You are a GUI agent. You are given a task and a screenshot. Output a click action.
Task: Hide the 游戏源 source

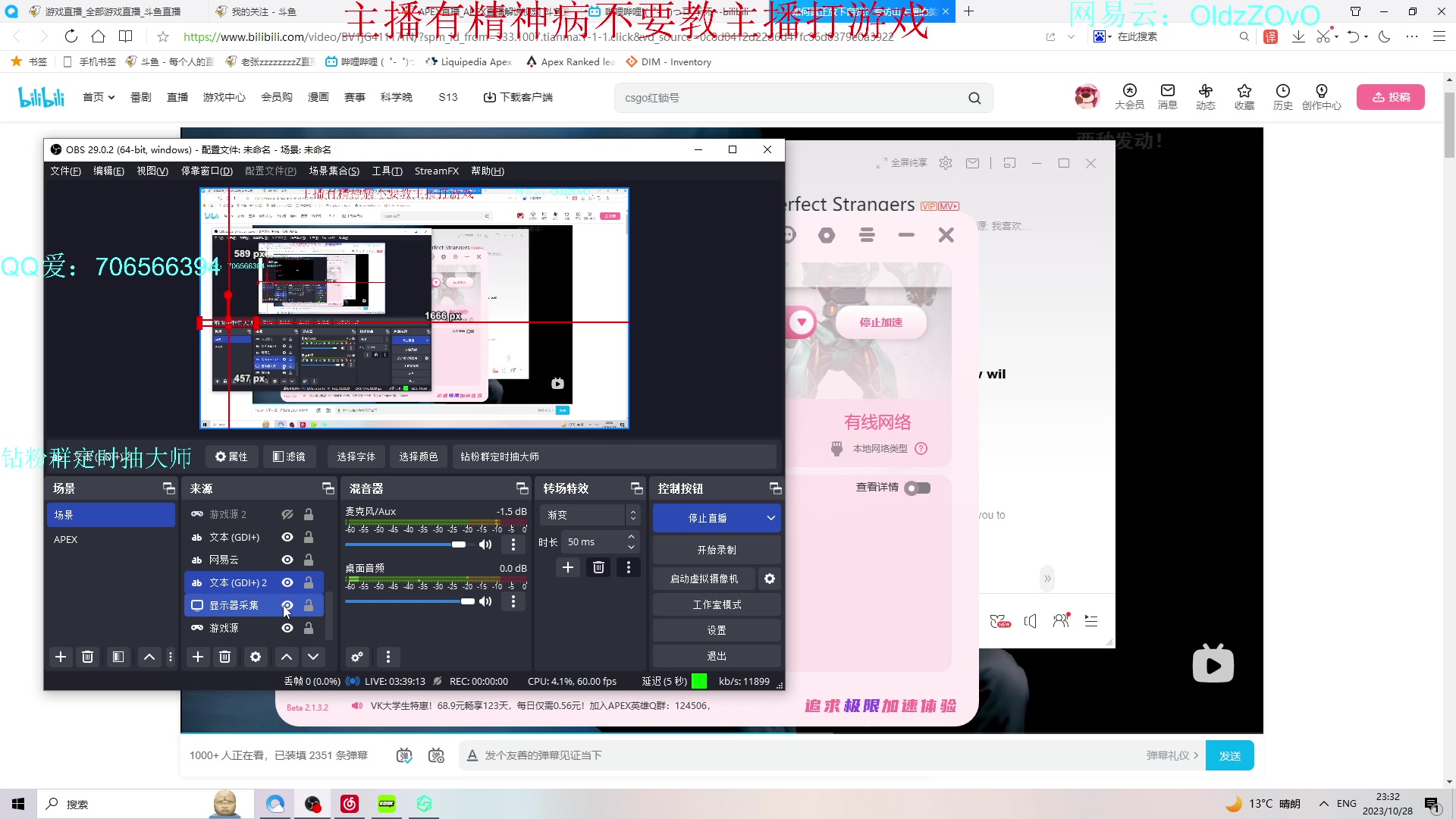[x=287, y=628]
